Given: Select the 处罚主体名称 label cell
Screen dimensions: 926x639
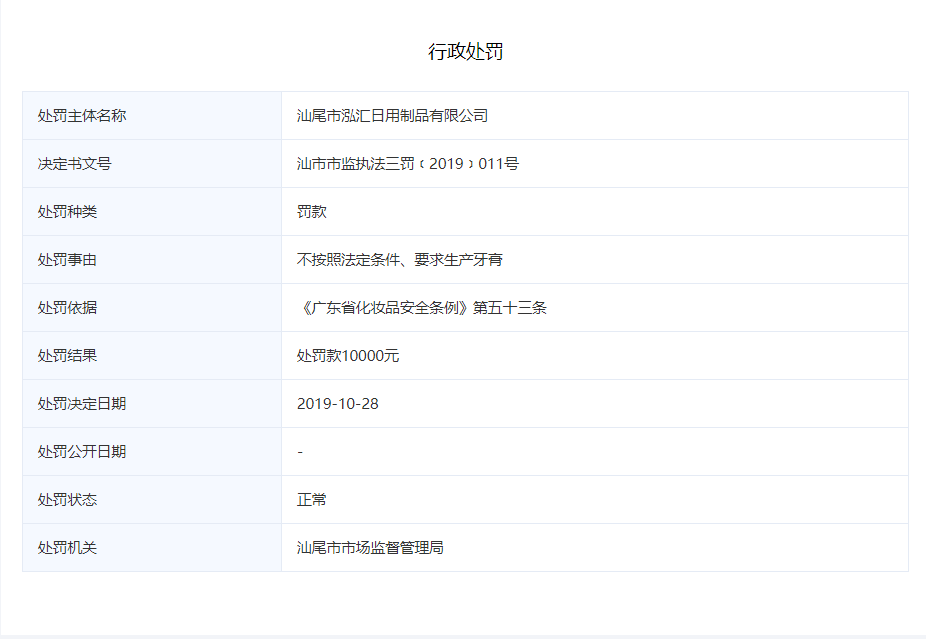Looking at the screenshot, I should (152, 116).
